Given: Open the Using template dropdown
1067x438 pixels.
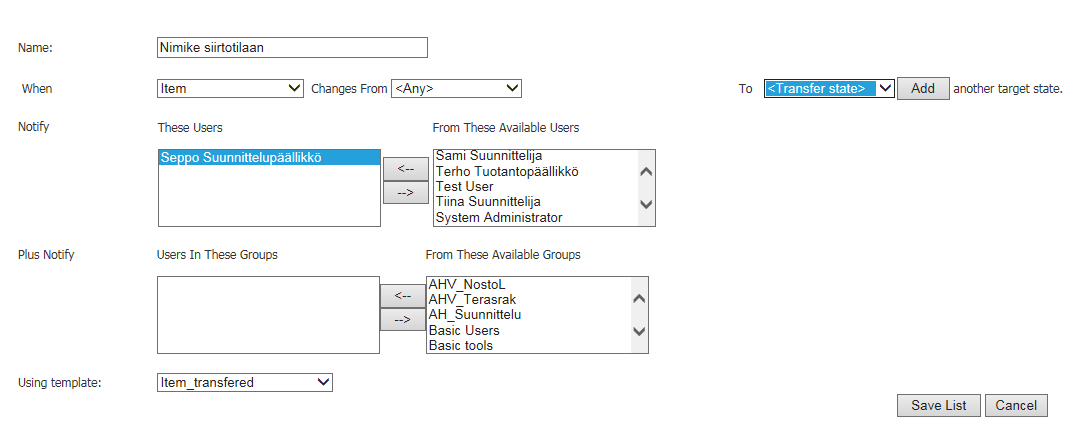Looking at the screenshot, I should tap(244, 382).
